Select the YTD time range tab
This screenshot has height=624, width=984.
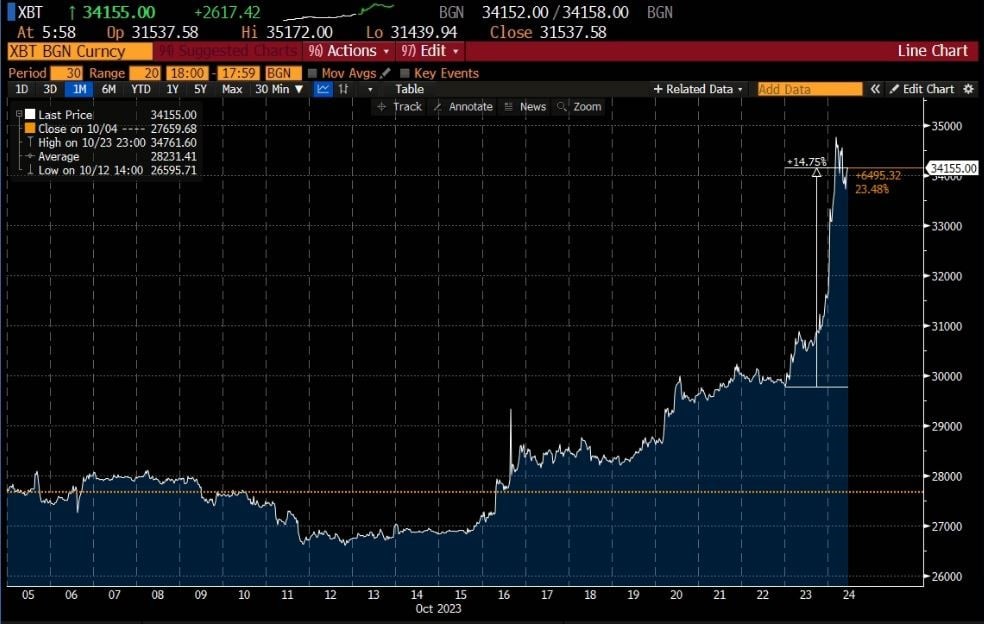pyautogui.click(x=140, y=89)
